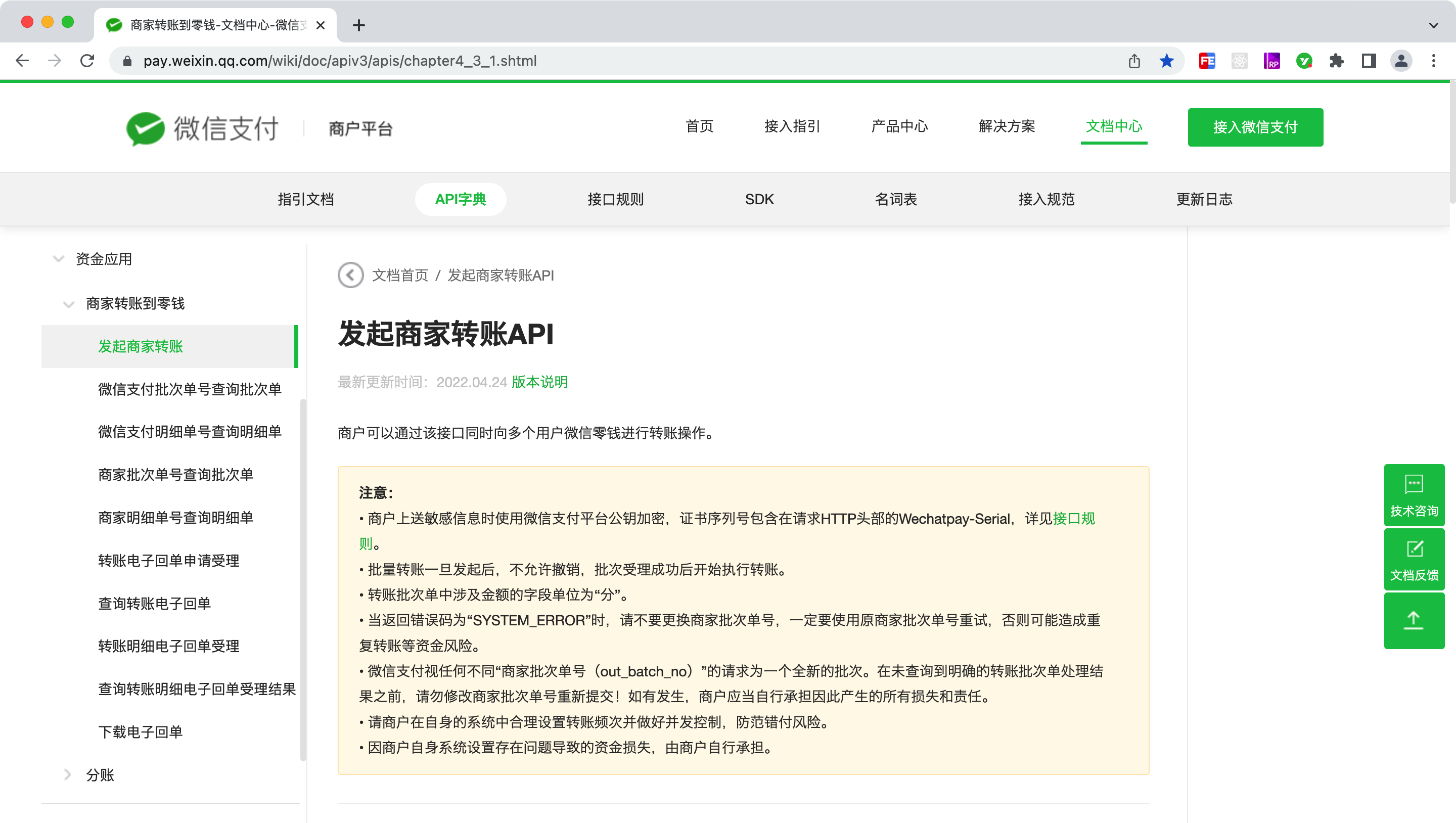
Task: Expand the 分账 section
Action: [68, 774]
